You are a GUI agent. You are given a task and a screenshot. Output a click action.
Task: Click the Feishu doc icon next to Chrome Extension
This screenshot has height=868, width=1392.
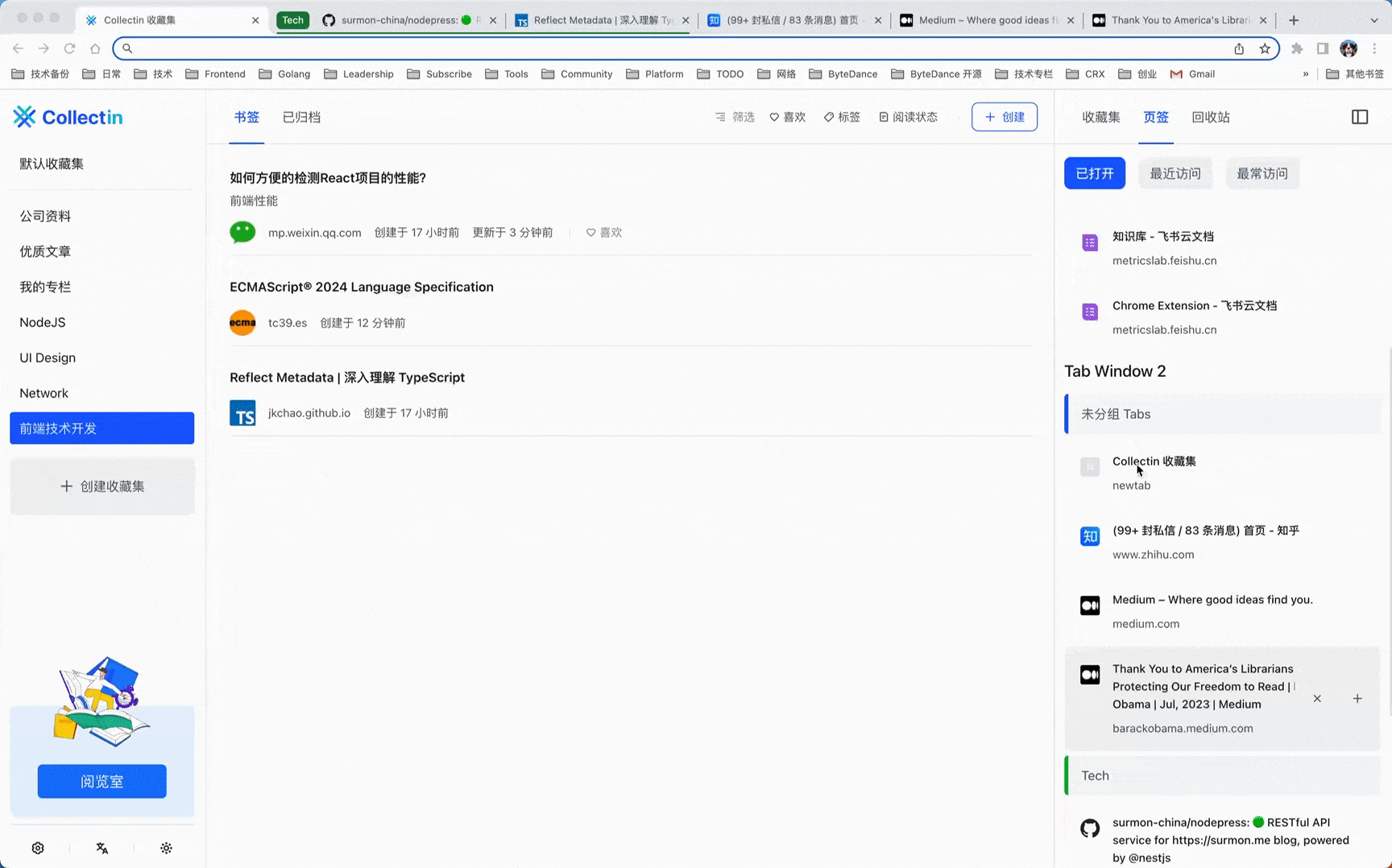(x=1090, y=312)
